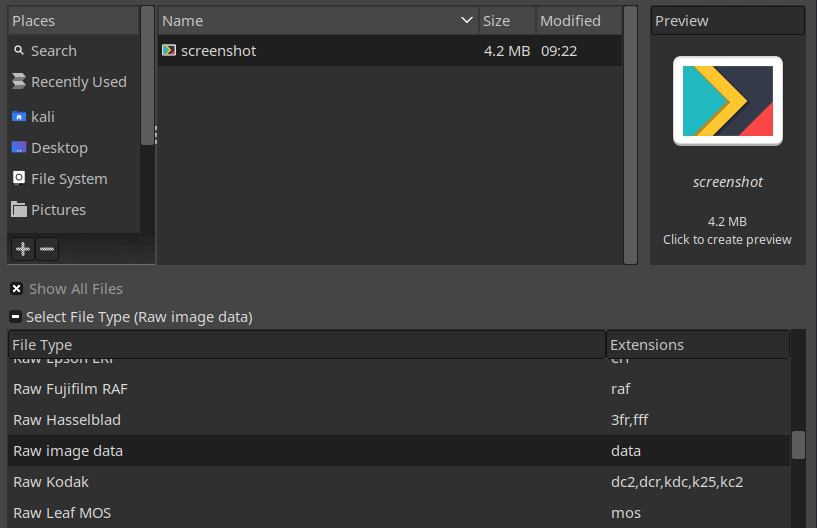Add a bookmark with plus button
The width and height of the screenshot is (817, 528).
[23, 249]
